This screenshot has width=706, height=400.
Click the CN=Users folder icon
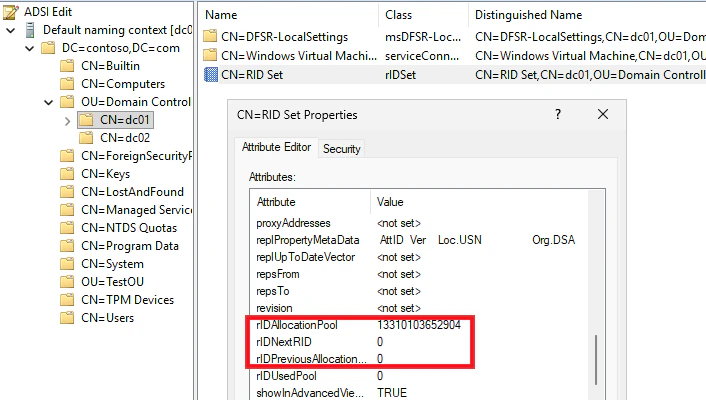pos(67,318)
